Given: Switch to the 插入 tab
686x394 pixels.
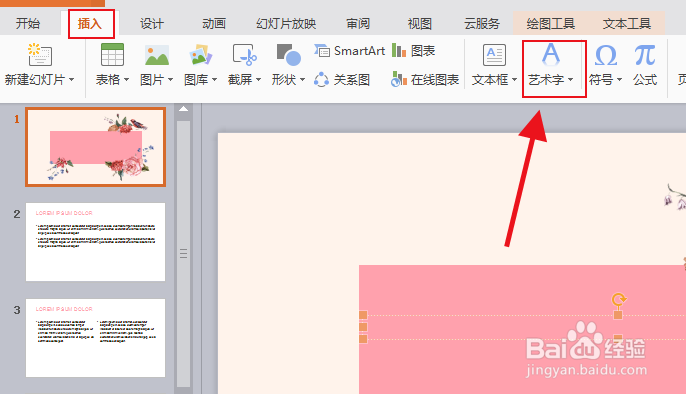Looking at the screenshot, I should [x=90, y=24].
